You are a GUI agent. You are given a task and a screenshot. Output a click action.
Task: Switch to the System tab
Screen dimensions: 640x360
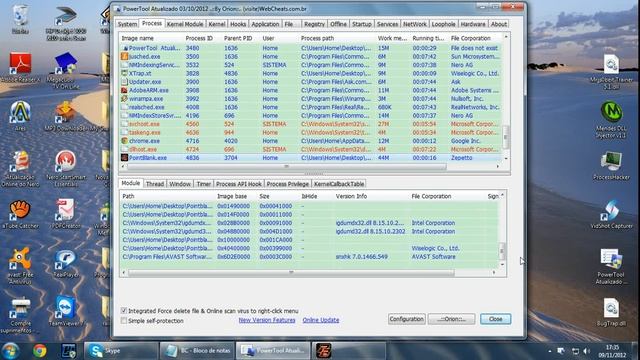point(127,24)
